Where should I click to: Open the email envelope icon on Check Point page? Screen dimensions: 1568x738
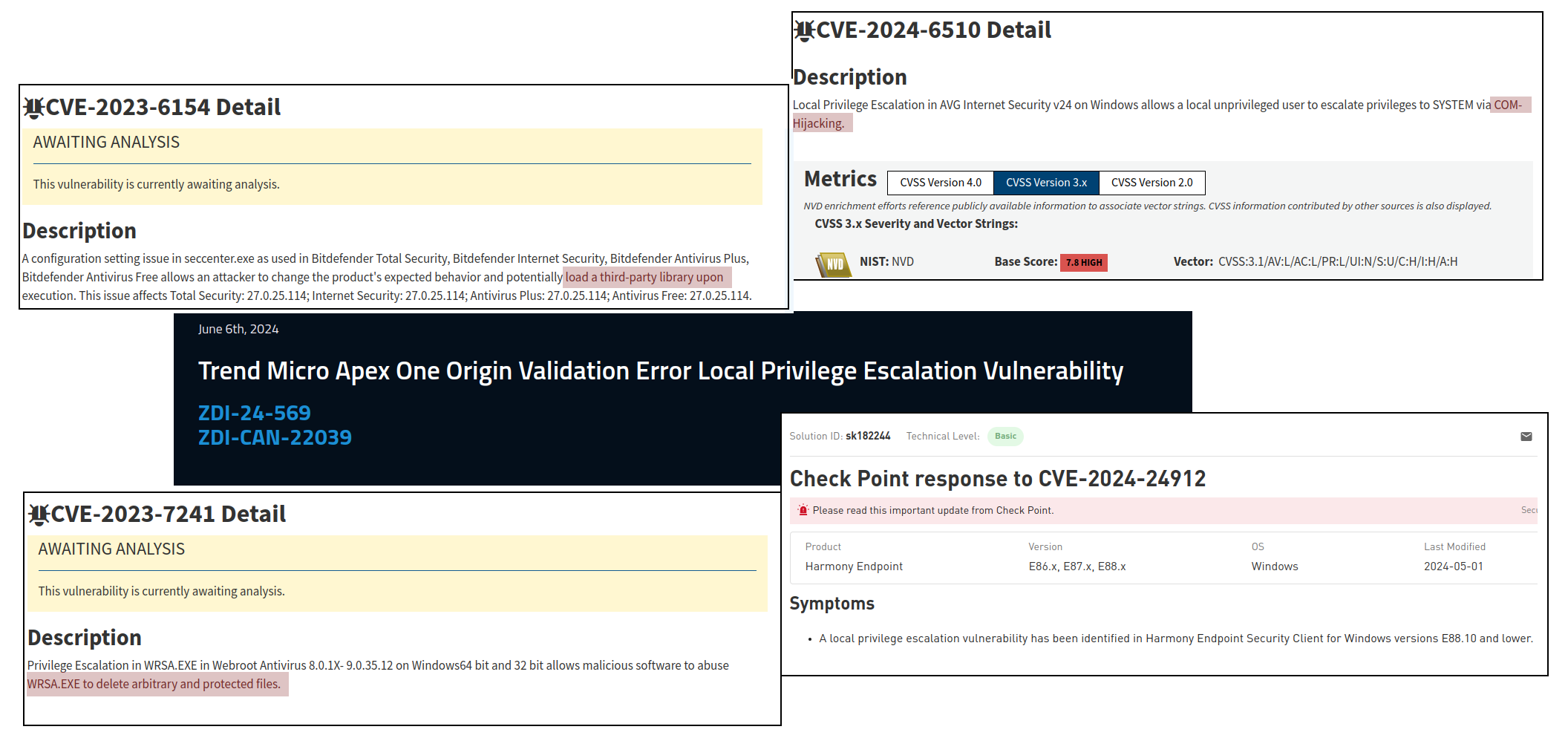click(x=1526, y=437)
